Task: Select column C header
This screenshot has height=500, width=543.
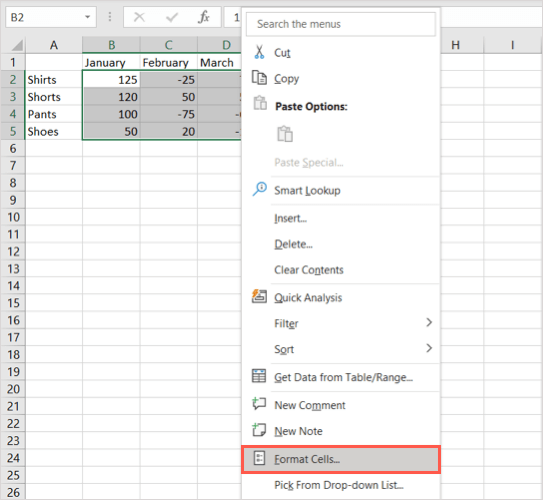Action: (x=169, y=45)
